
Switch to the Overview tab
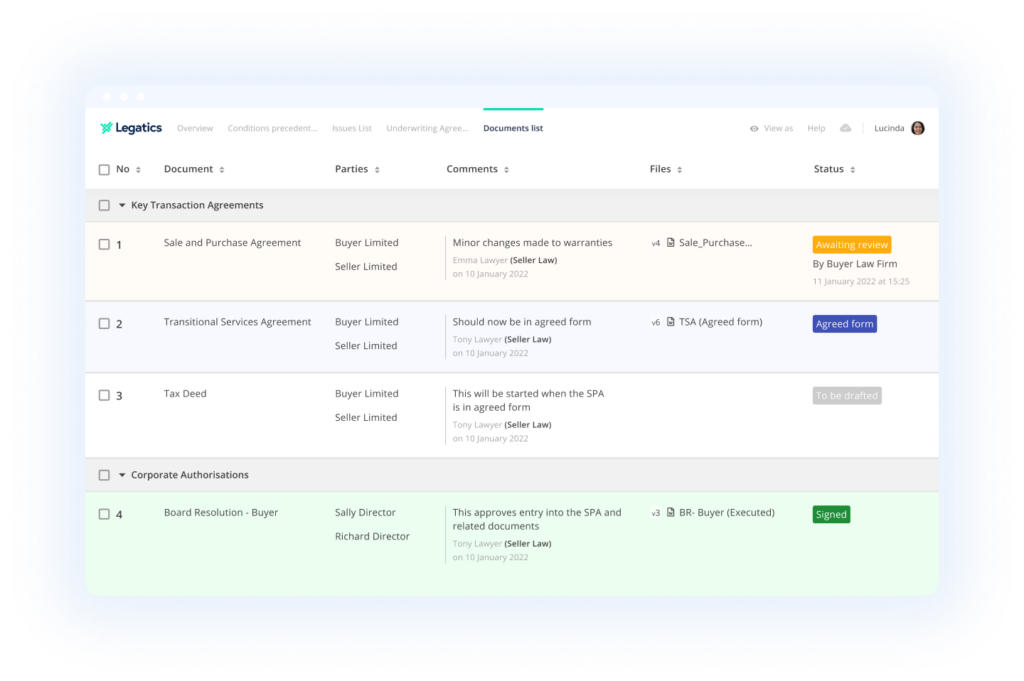(195, 129)
